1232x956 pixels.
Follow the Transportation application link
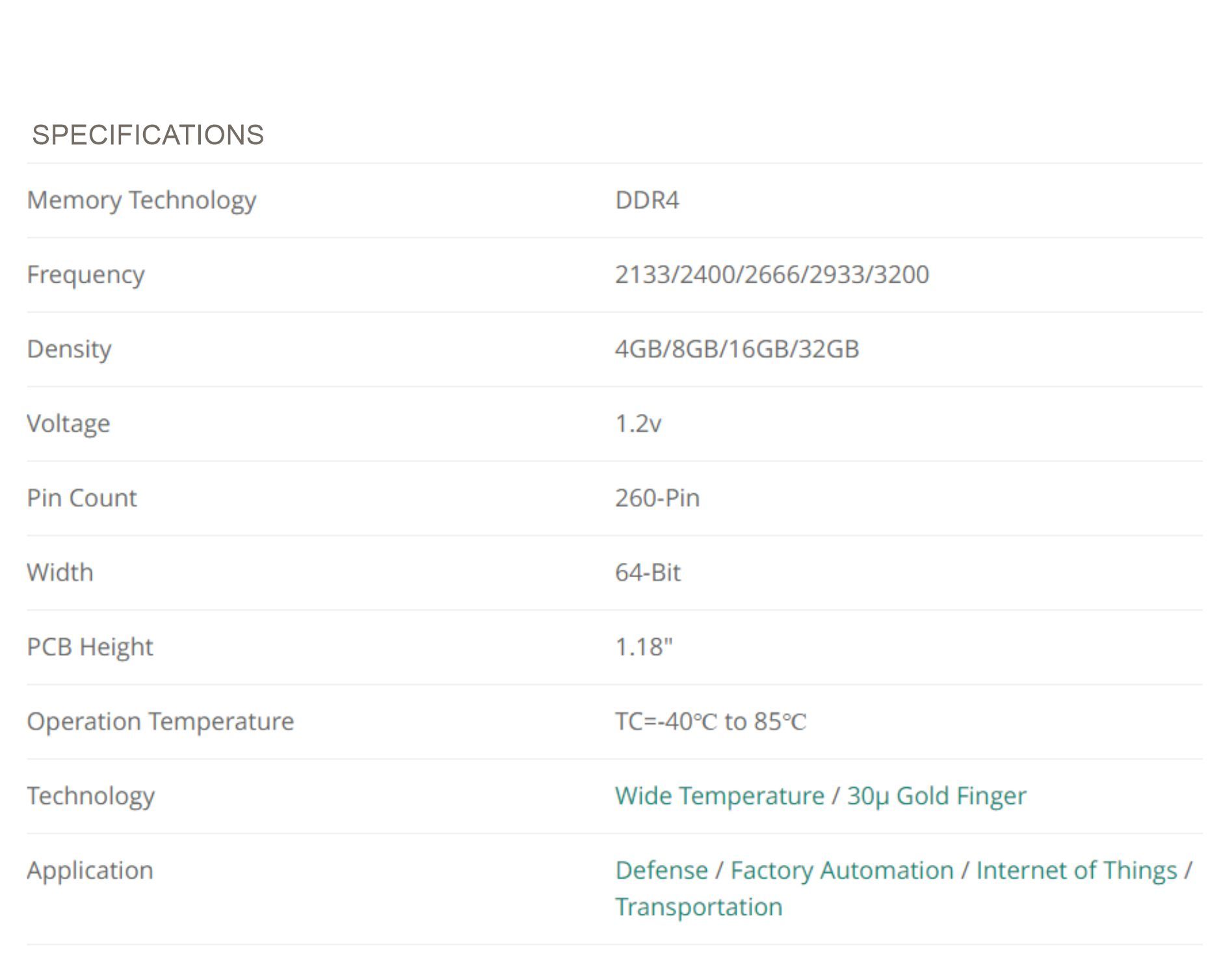pyautogui.click(x=699, y=907)
